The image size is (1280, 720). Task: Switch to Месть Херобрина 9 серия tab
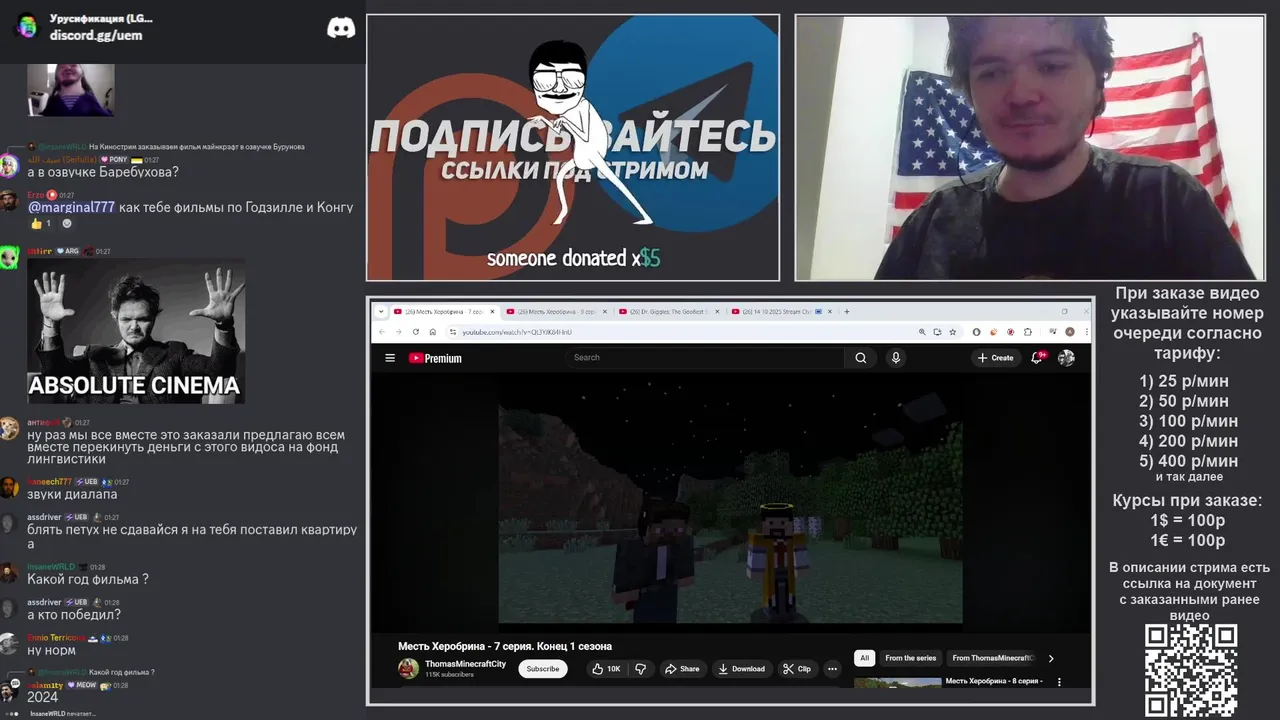pyautogui.click(x=555, y=311)
